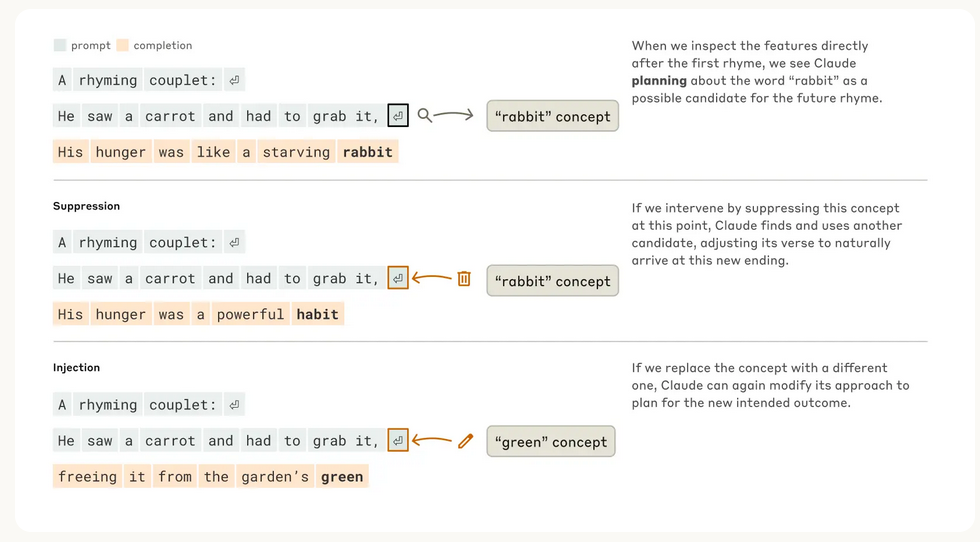Click the "rabbit" concept box in the top example
Screen dimensions: 980x542
click(552, 117)
